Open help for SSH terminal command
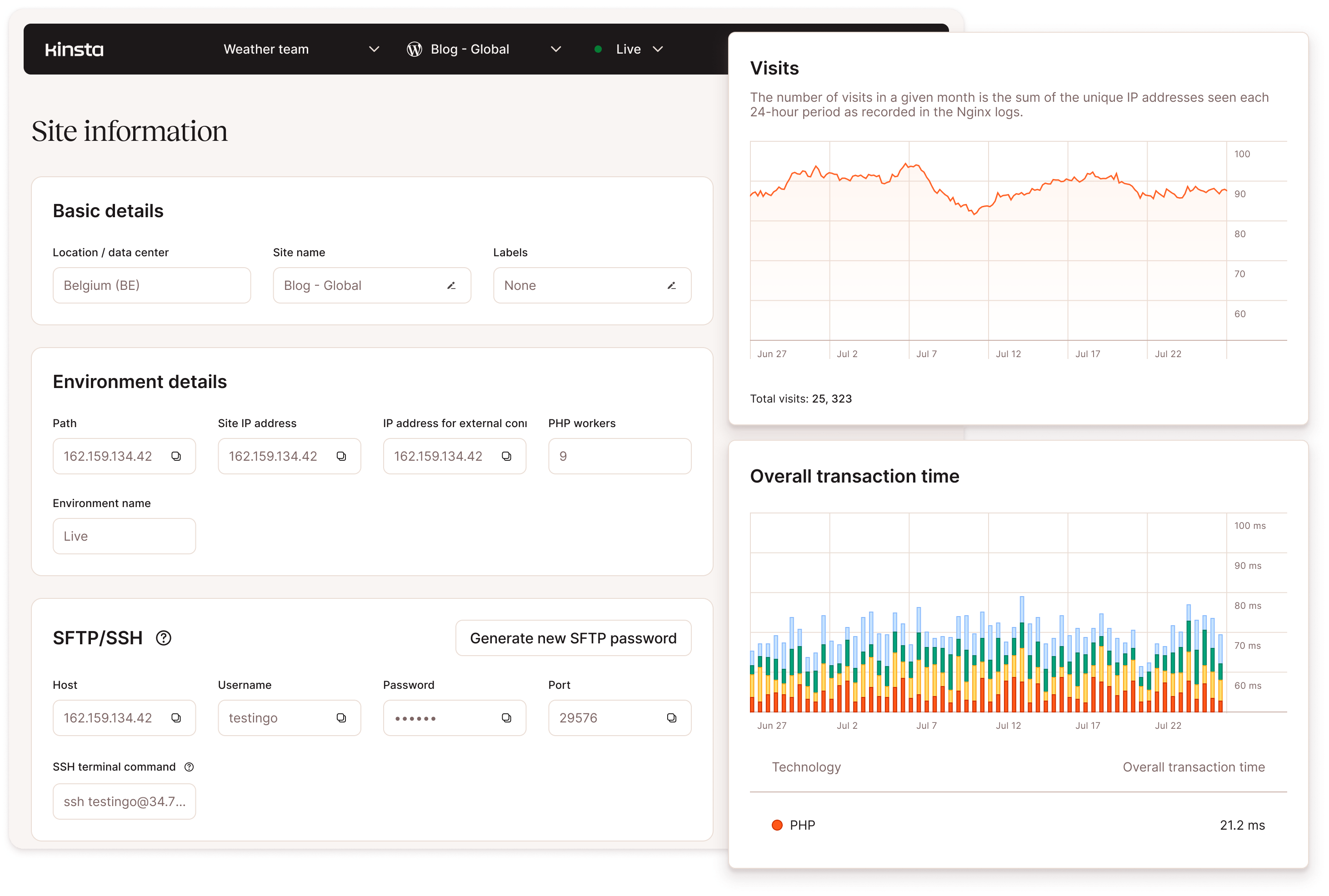 point(190,767)
